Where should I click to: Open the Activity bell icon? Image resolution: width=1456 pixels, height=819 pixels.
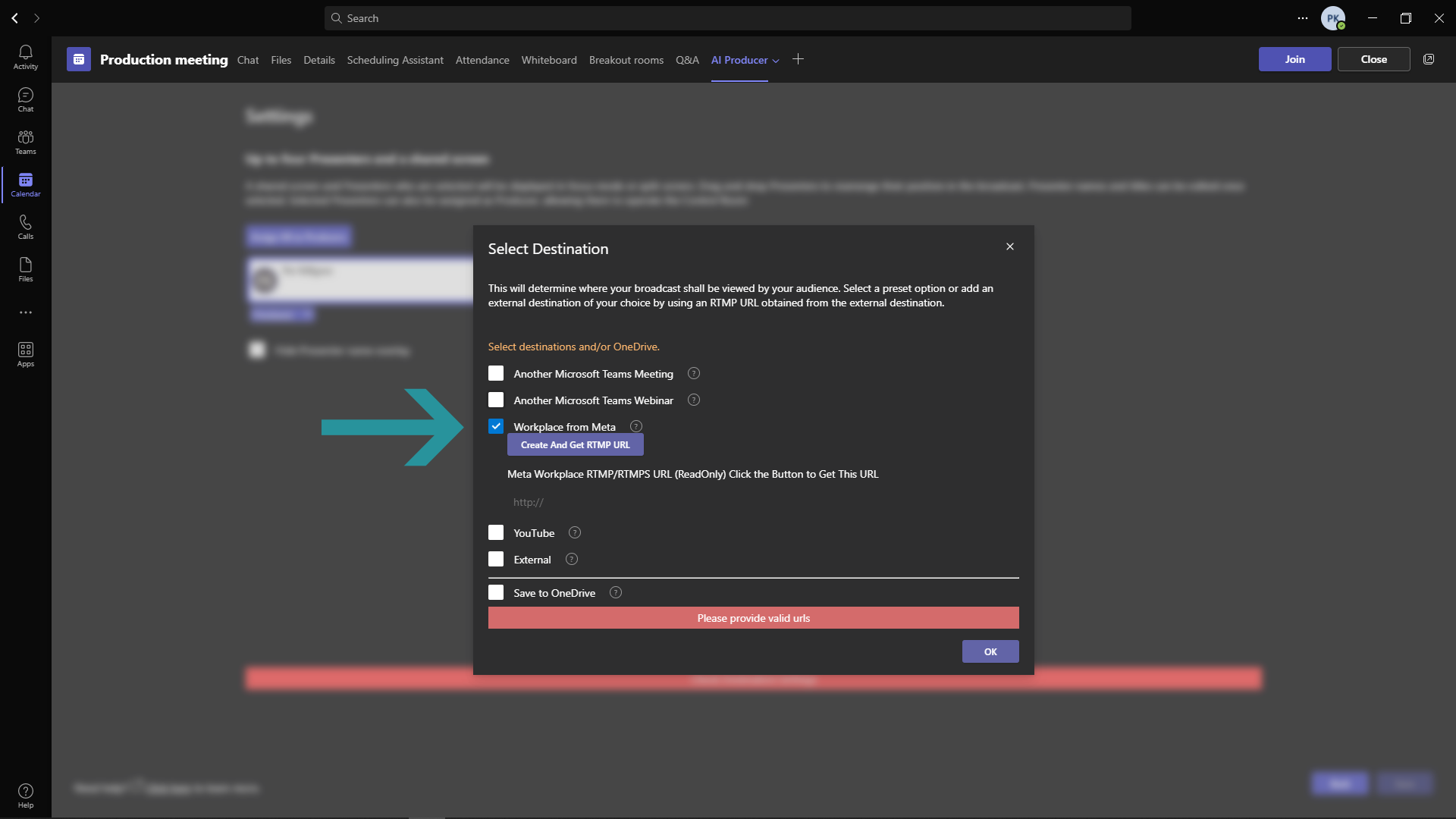click(x=26, y=57)
